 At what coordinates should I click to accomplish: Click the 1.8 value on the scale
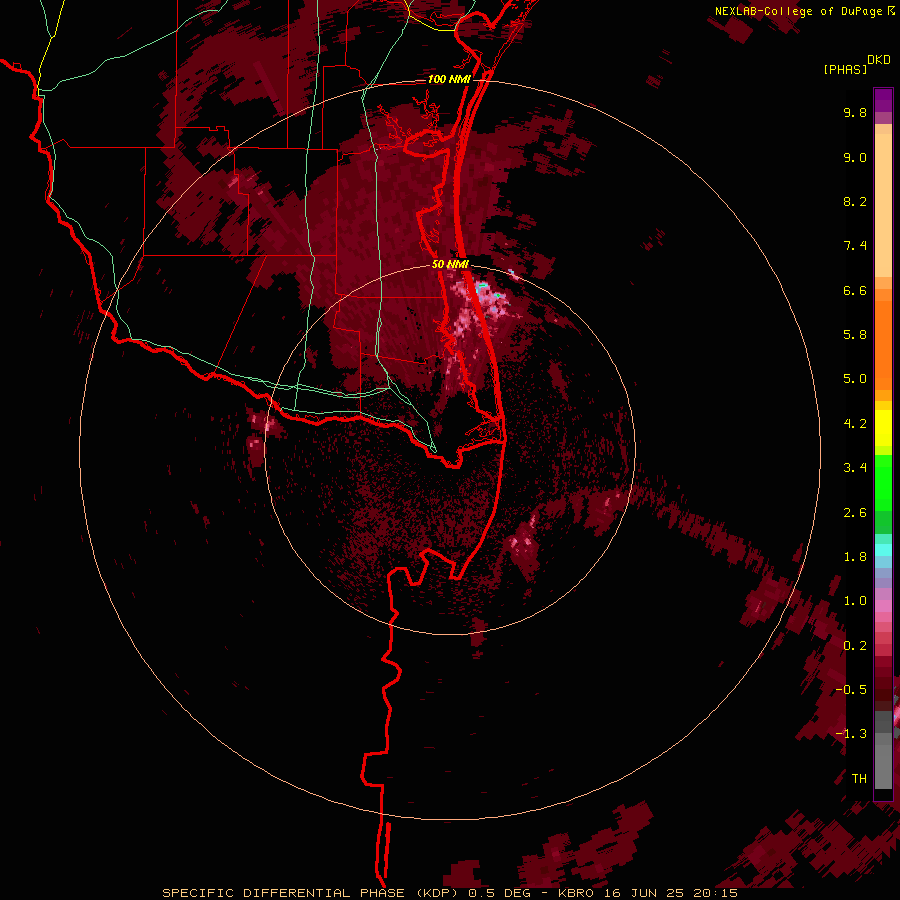[855, 557]
